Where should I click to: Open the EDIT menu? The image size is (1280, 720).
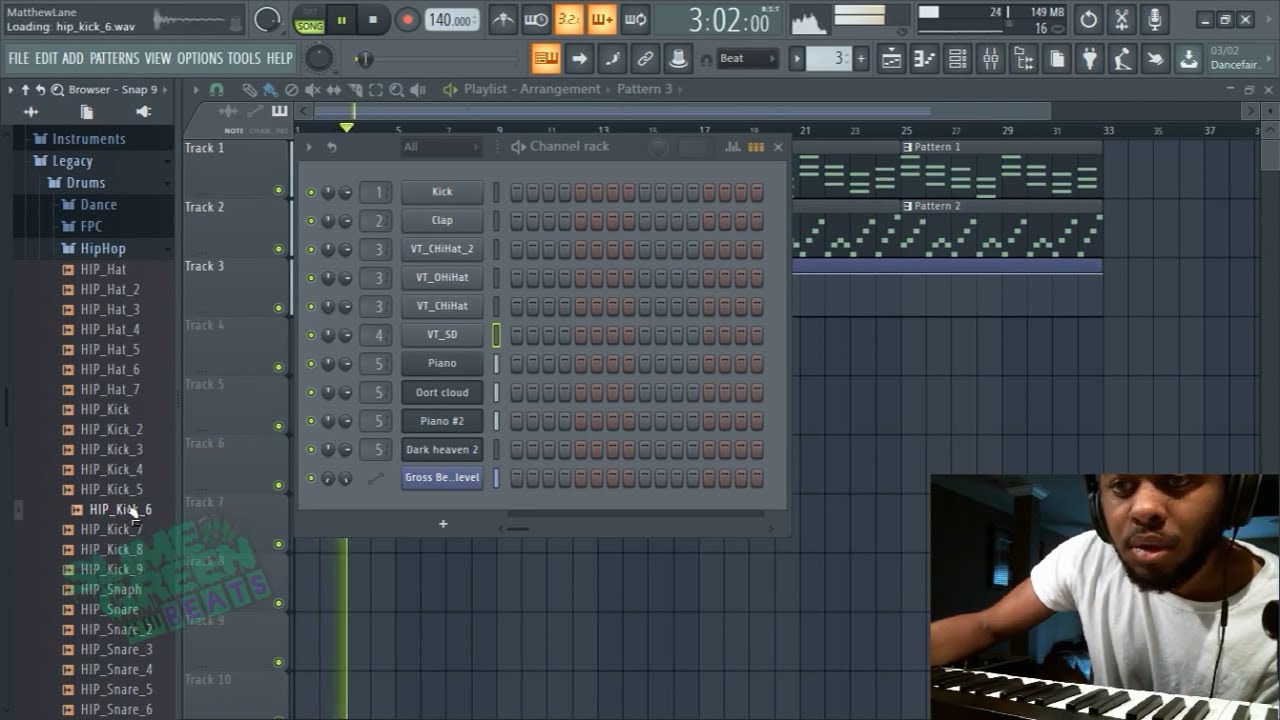(x=46, y=59)
